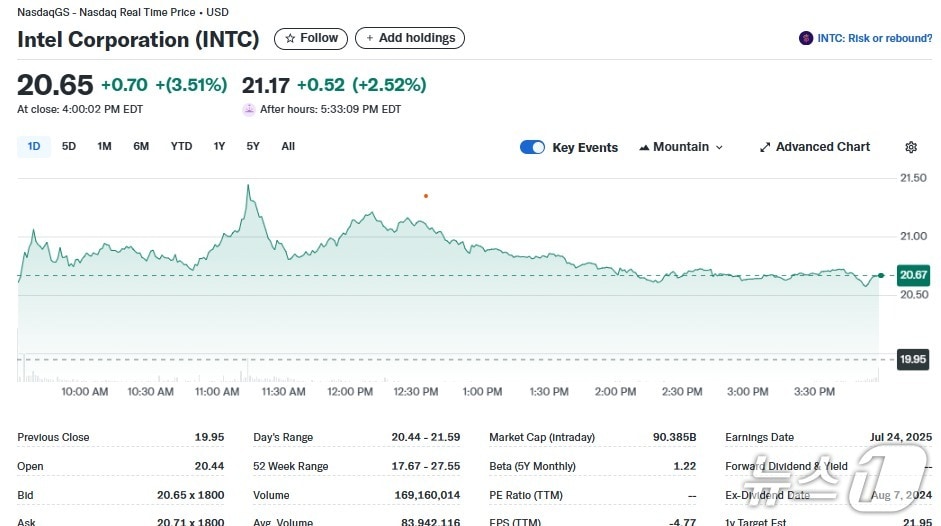
Task: Toggle Key Events switch off
Action: [x=532, y=147]
